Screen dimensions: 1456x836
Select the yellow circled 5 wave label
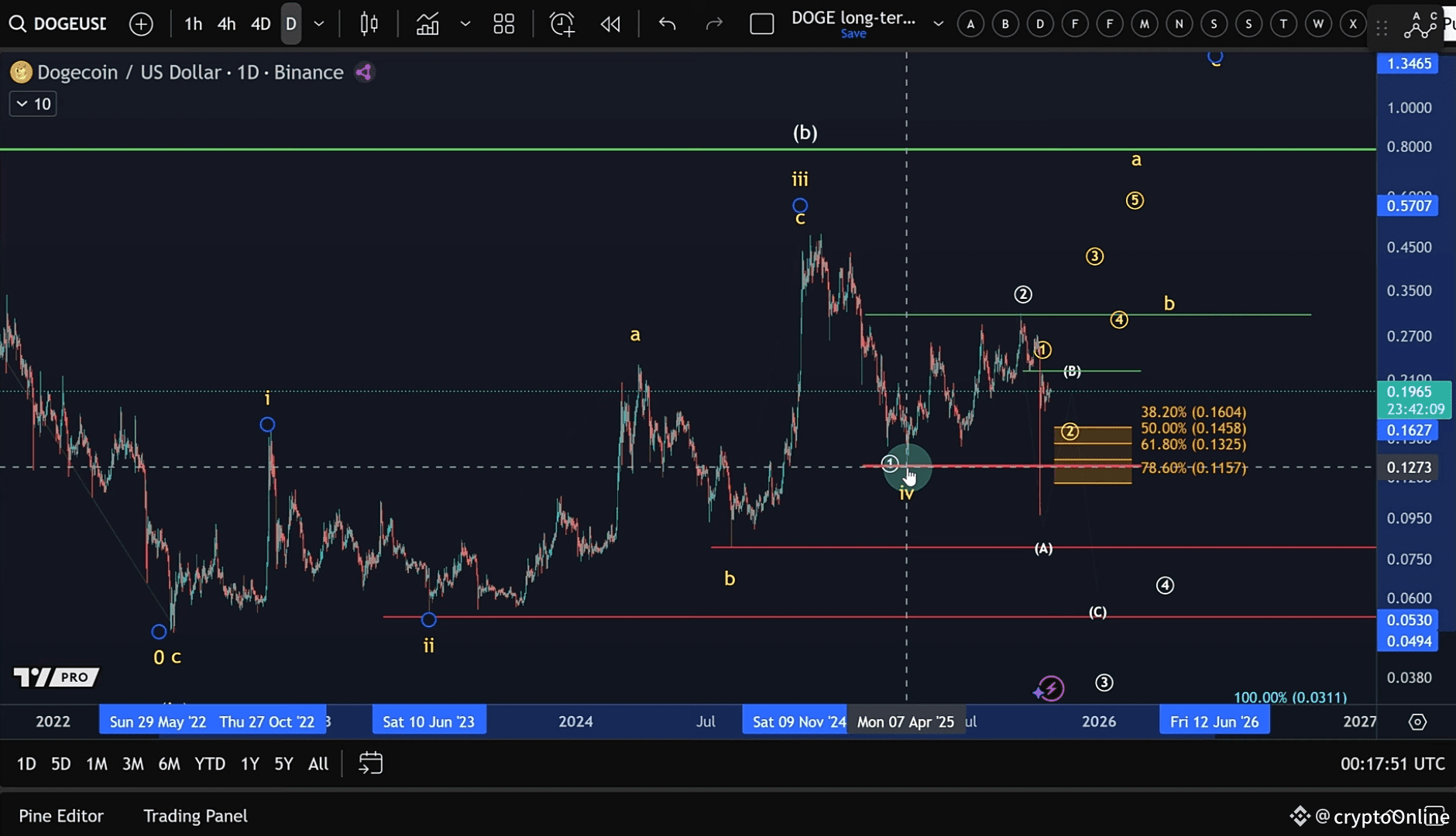pyautogui.click(x=1135, y=200)
